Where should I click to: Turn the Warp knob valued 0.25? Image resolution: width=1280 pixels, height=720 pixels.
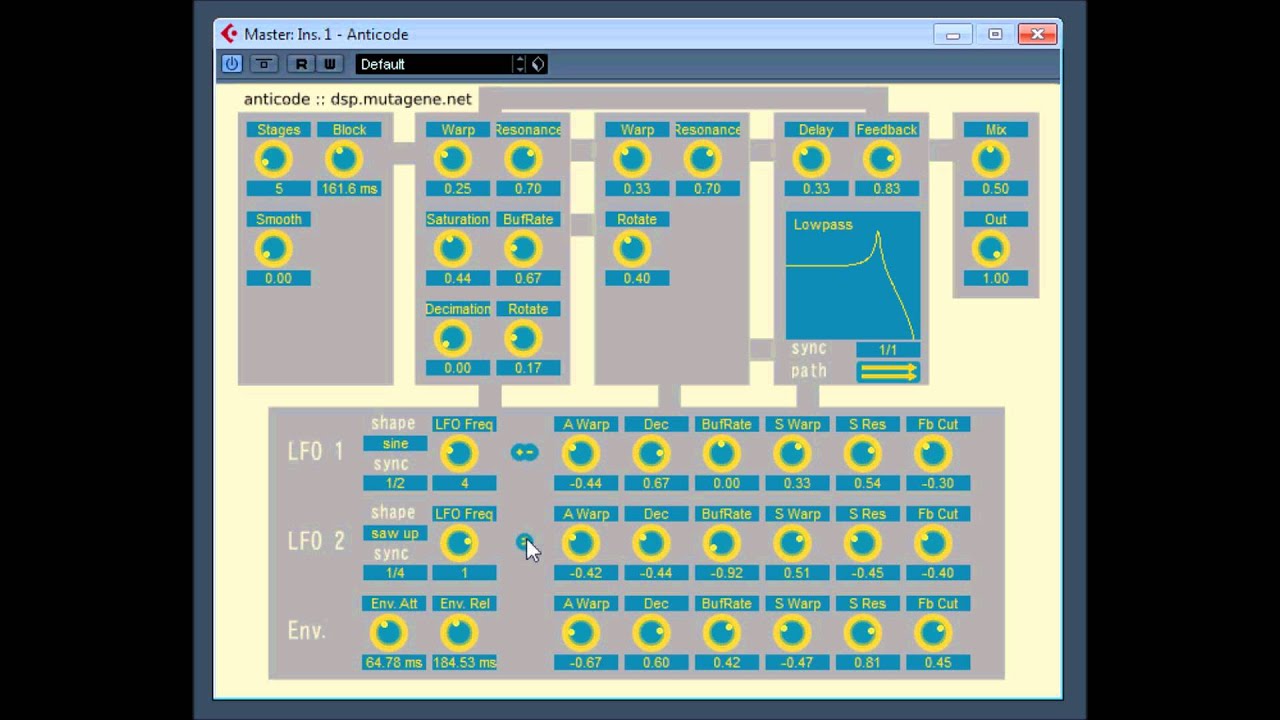452,159
